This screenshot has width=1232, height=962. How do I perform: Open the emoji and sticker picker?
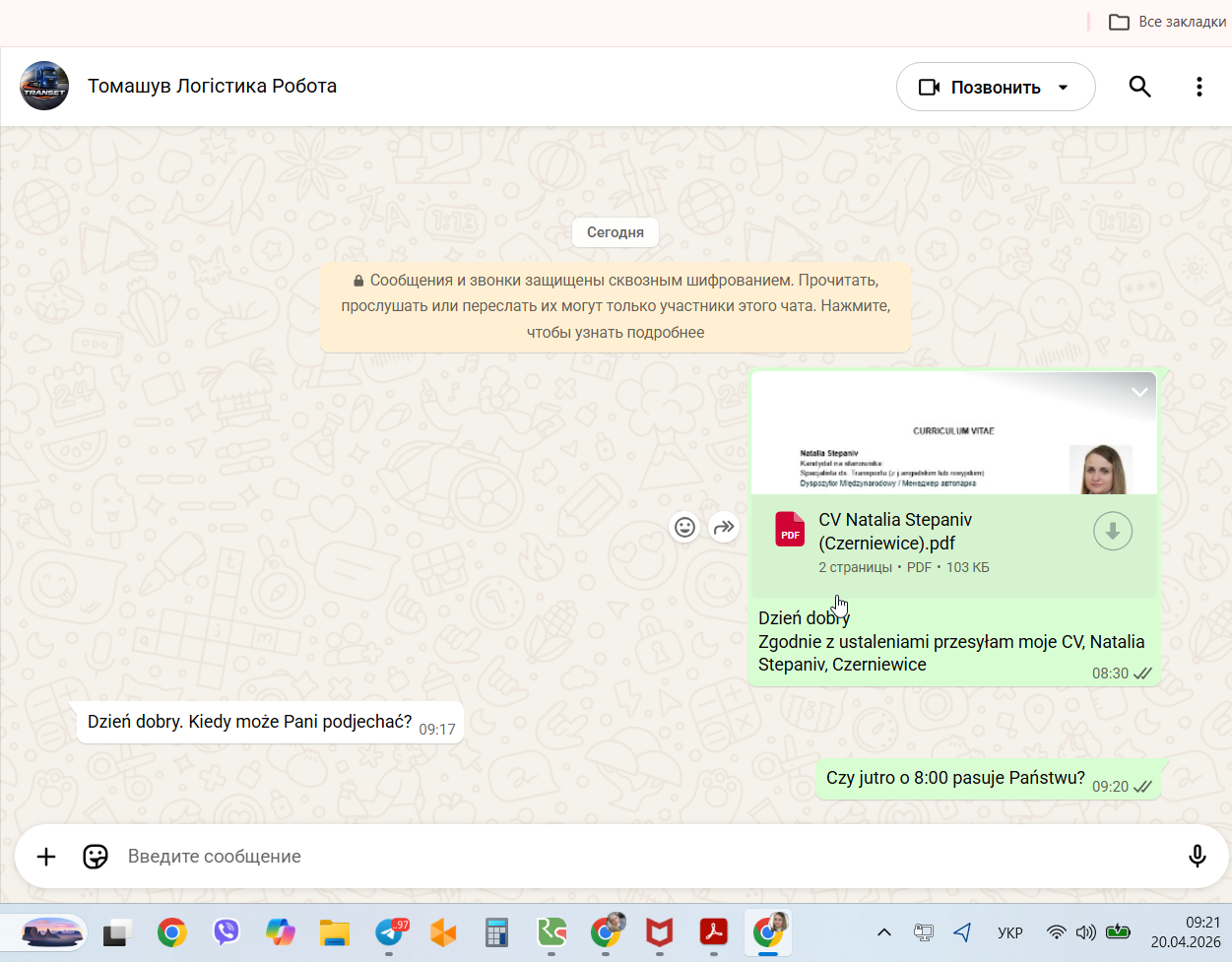[x=96, y=857]
